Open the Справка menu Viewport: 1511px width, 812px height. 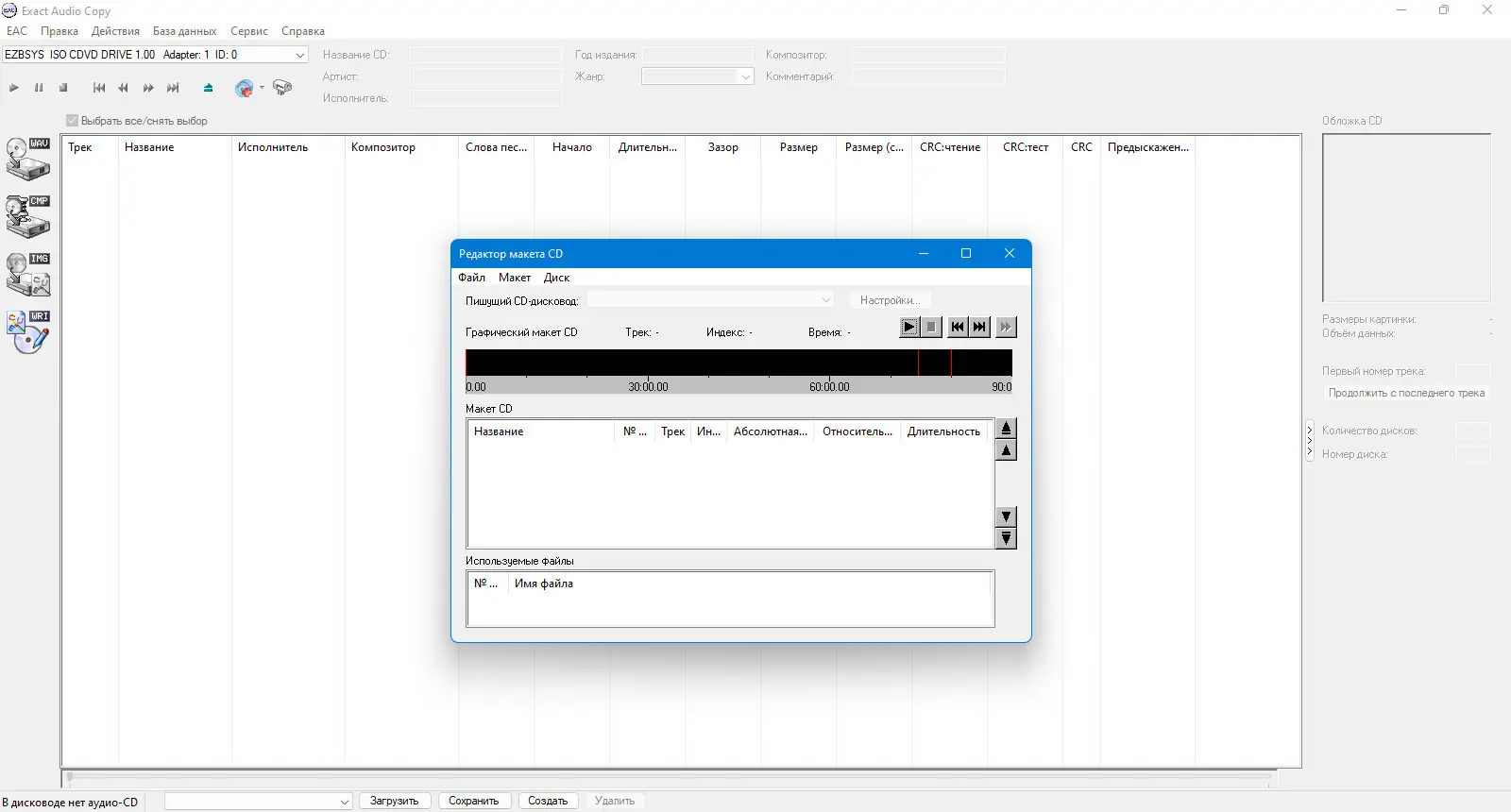[x=303, y=31]
